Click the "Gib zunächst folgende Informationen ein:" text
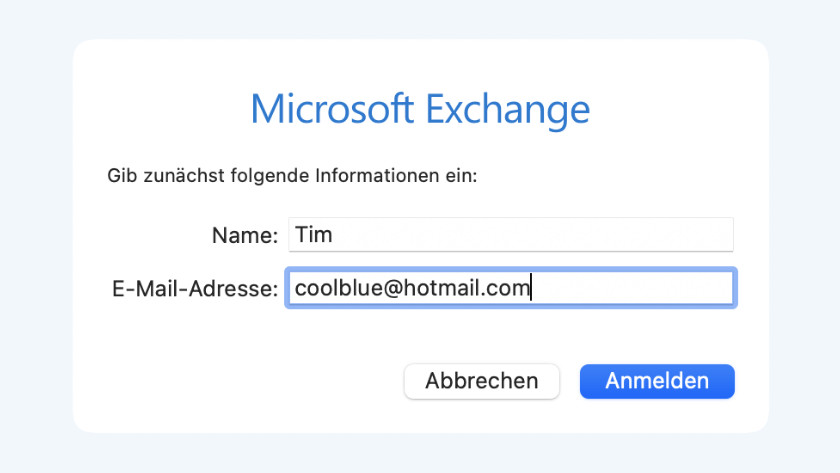Viewport: 840px width, 473px height. 292,176
